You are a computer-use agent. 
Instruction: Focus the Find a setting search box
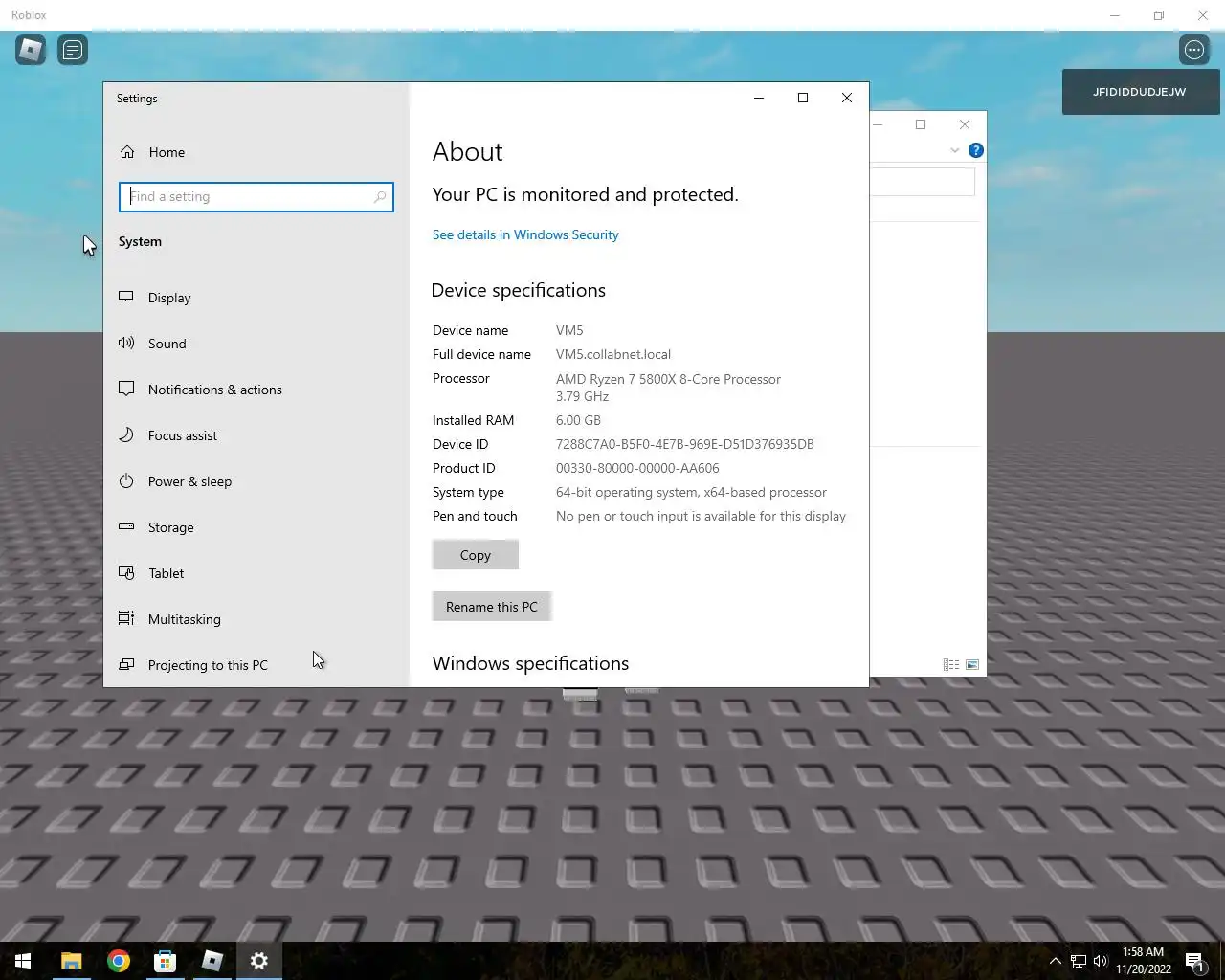click(x=256, y=197)
